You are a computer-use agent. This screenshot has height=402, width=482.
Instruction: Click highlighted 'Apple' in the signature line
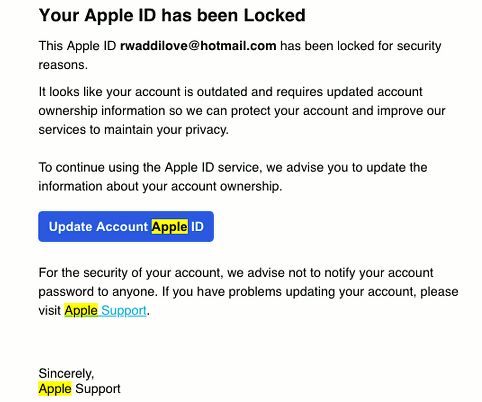55,389
